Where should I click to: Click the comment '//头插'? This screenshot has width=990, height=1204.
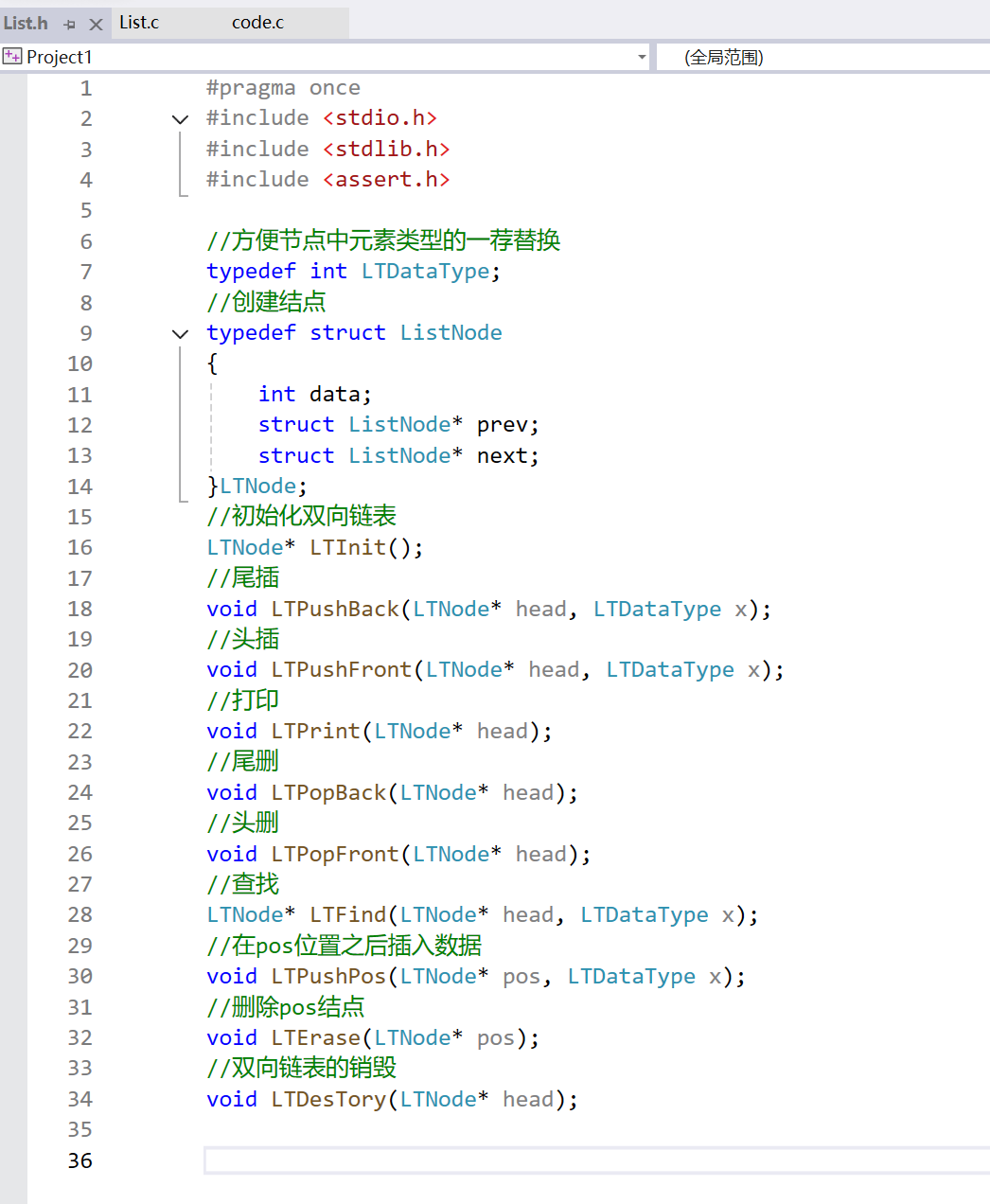[242, 639]
